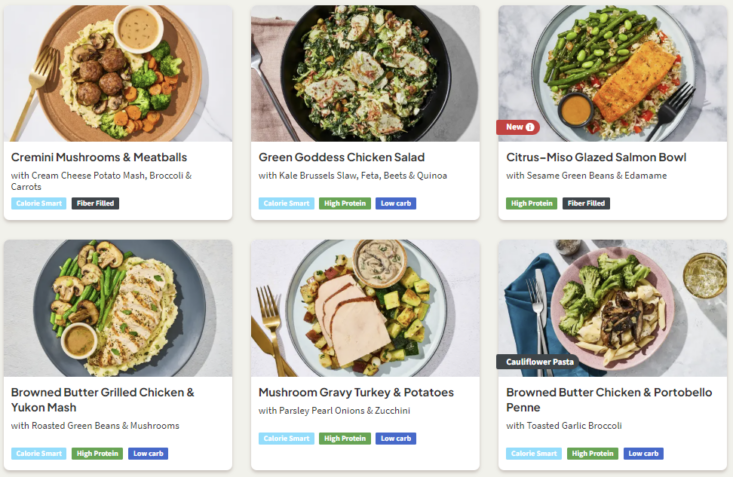Open Browned Butter Chicken Portobello Penne photo
This screenshot has height=477, width=733.
coord(612,308)
